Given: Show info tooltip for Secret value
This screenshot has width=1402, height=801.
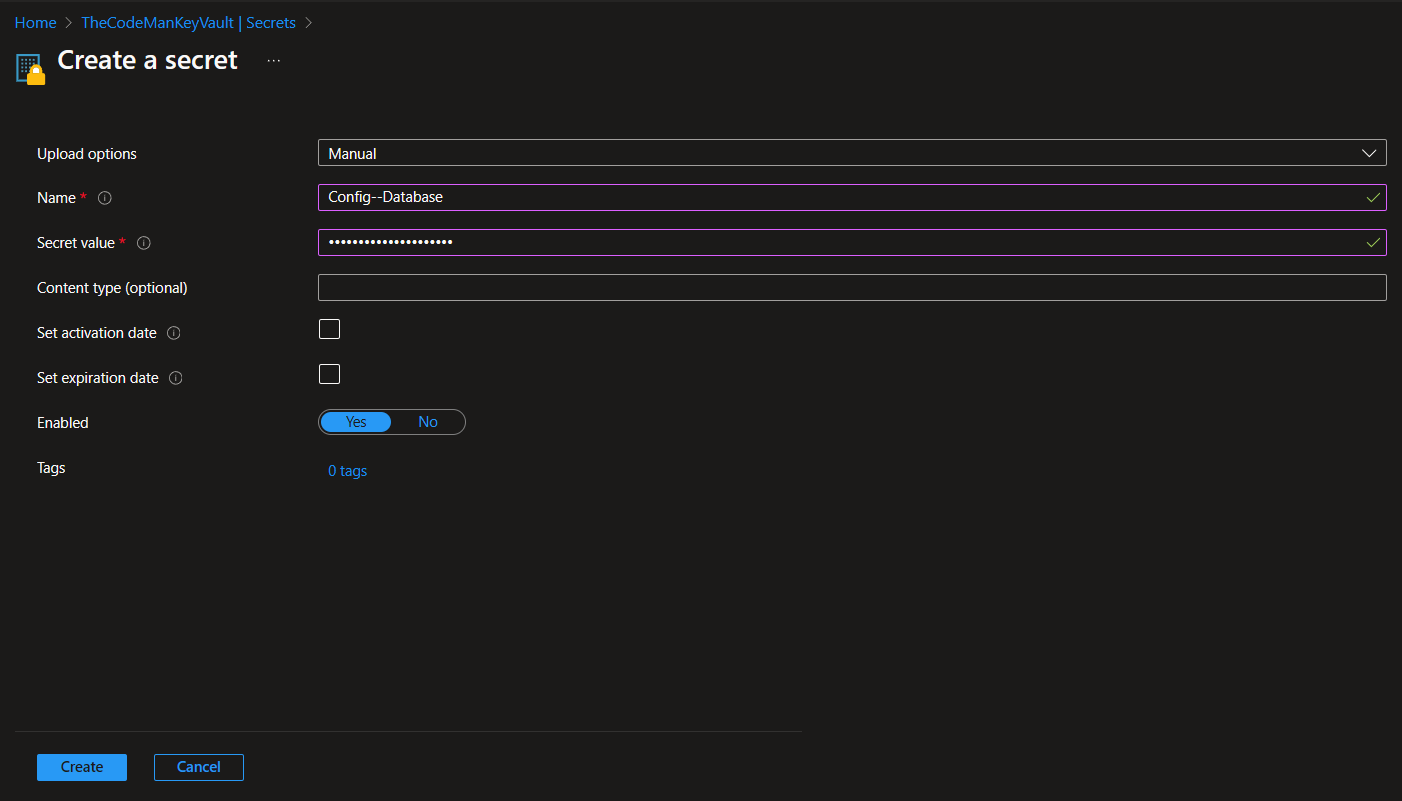Looking at the screenshot, I should [x=144, y=243].
